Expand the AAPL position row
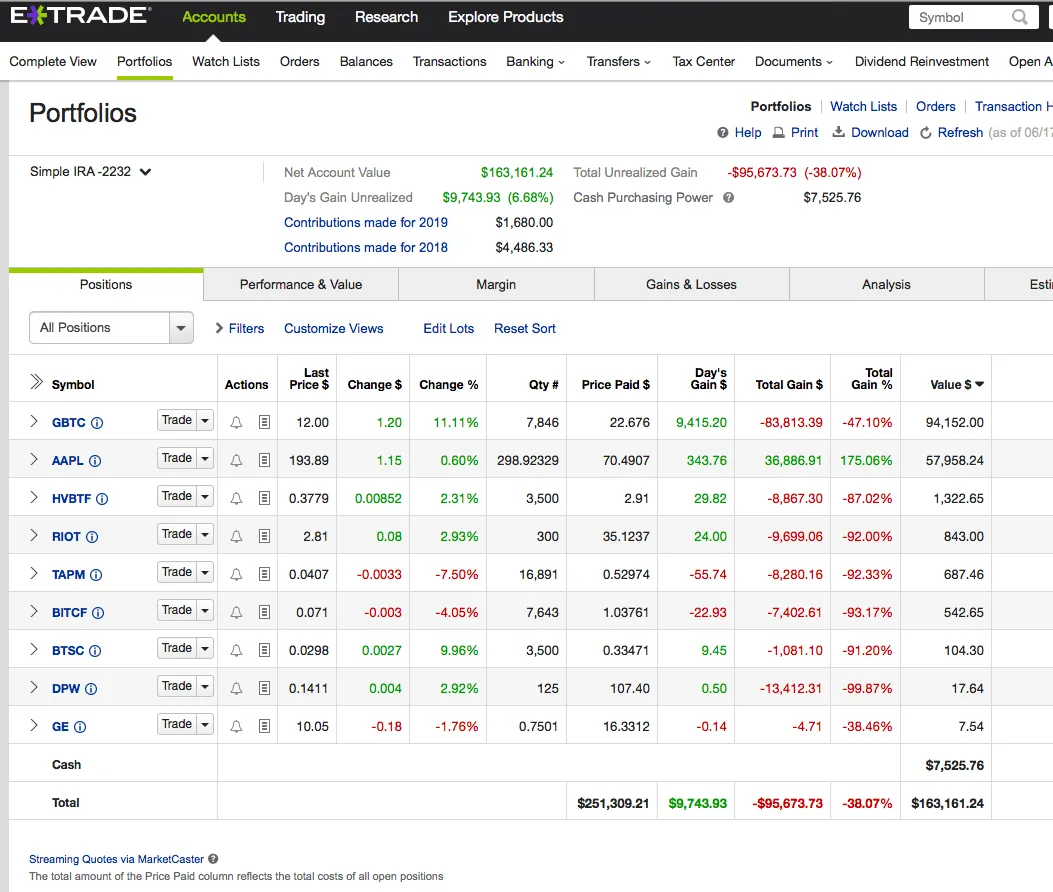 34,459
